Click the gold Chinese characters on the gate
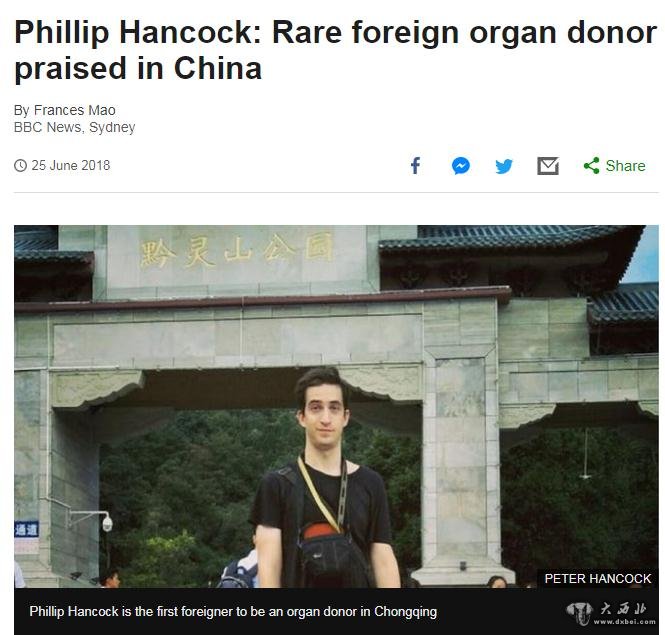The image size is (665, 635). pyautogui.click(x=236, y=250)
